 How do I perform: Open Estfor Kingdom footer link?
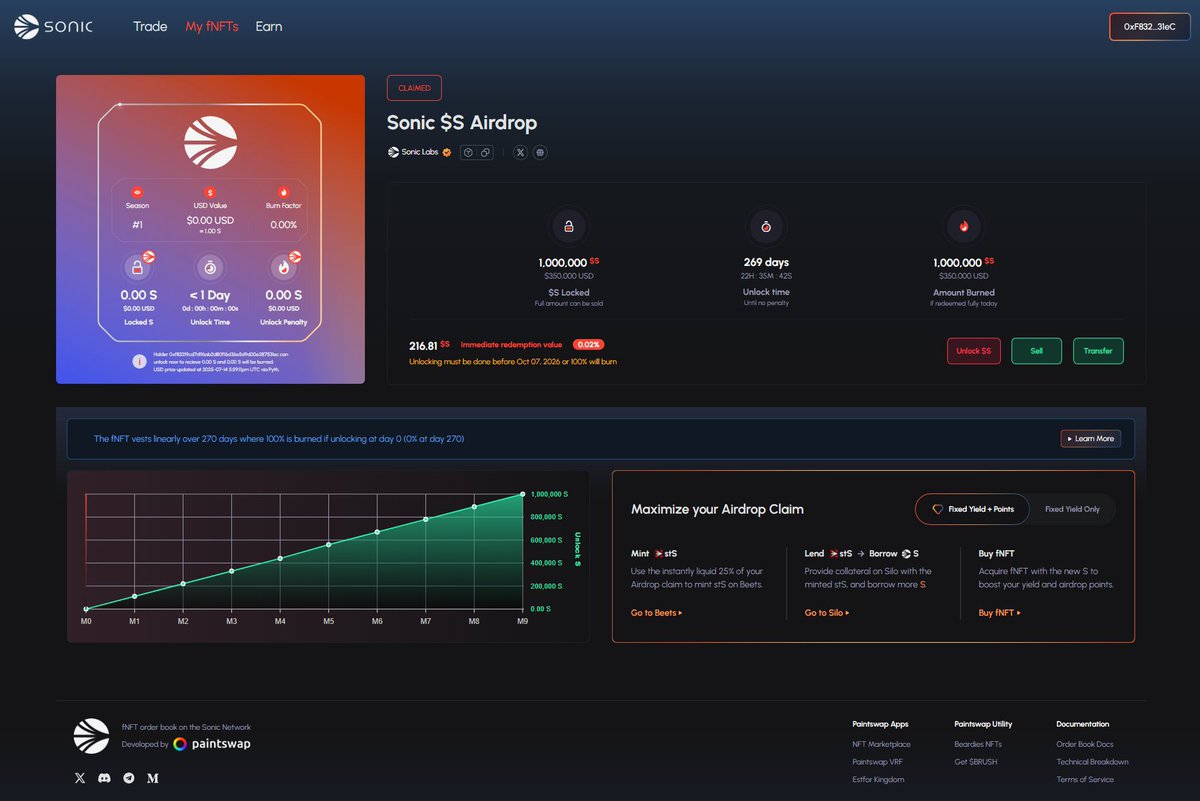878,780
